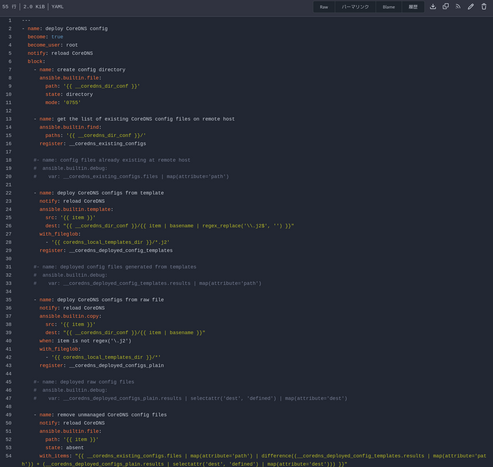Image resolution: width=493 pixels, height=467 pixels.
Task: Select line number 22
Action: [8, 193]
